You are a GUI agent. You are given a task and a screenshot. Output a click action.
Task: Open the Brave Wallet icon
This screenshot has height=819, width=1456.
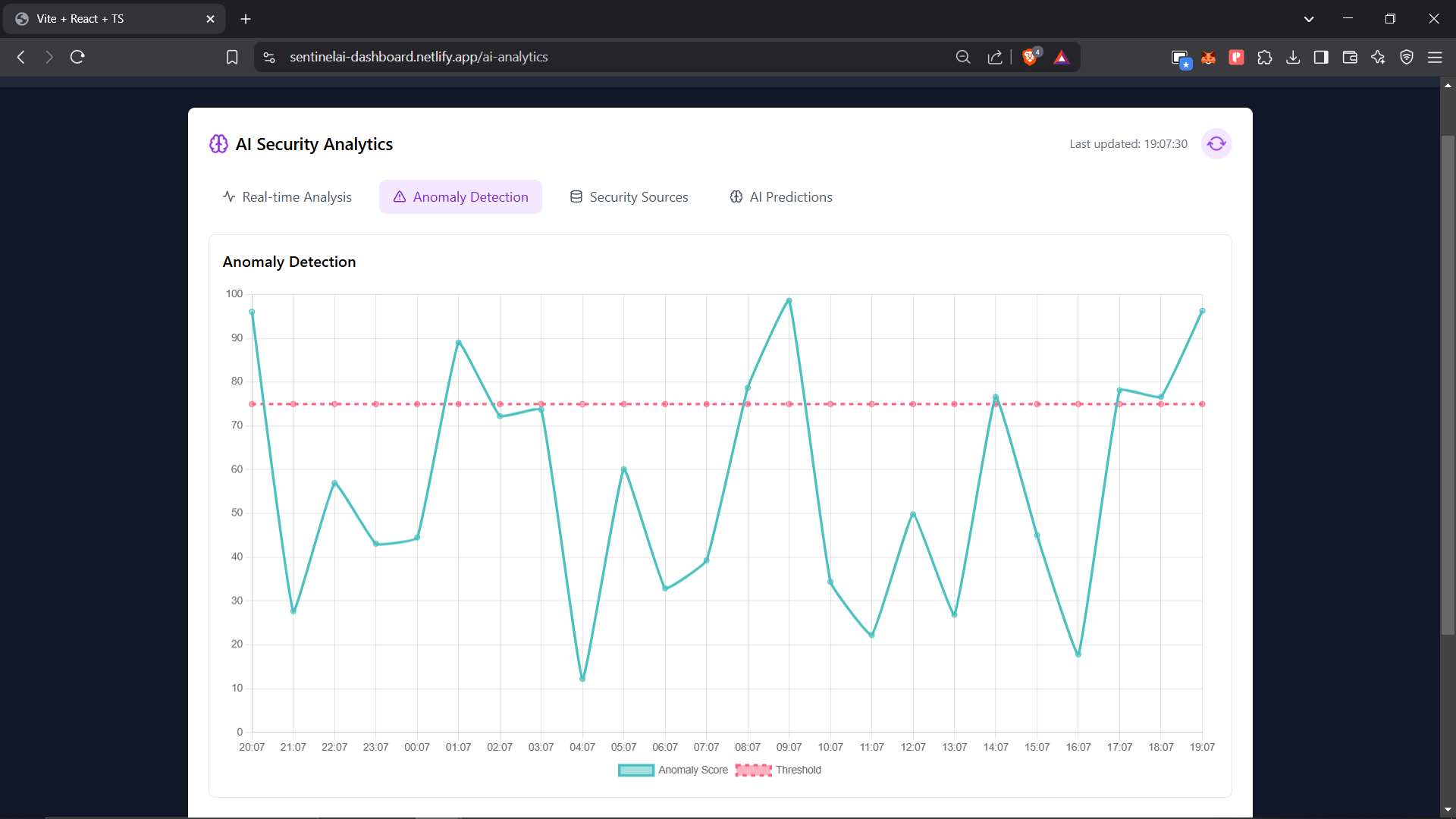(1350, 57)
